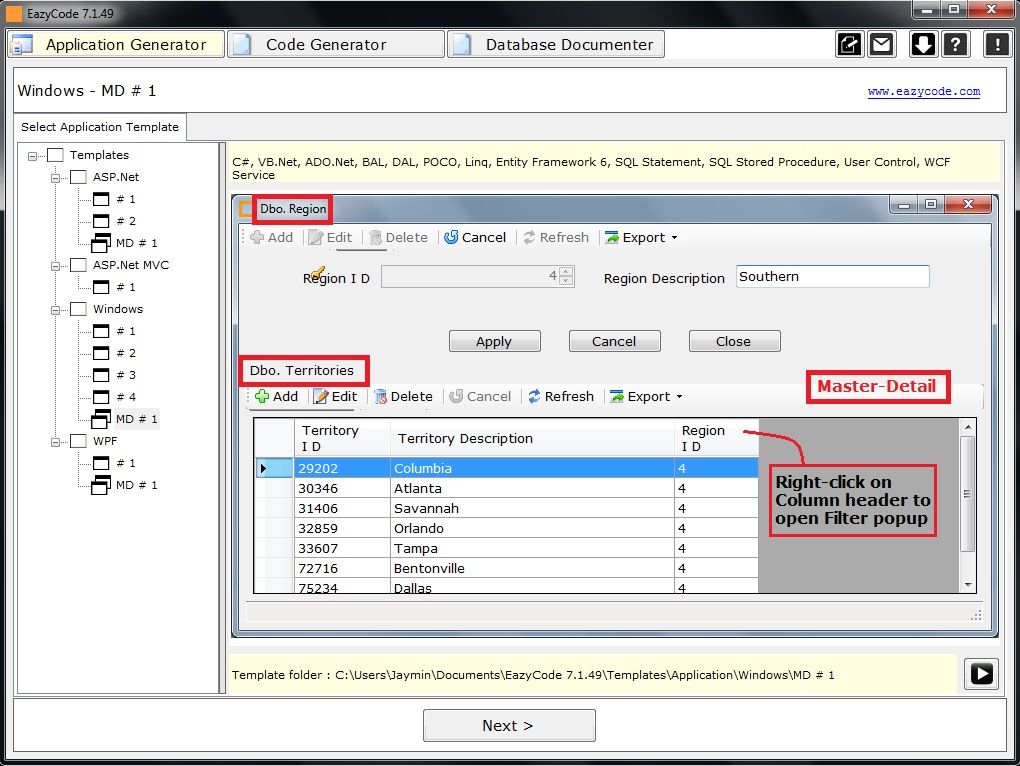
Task: Switch to the Code Generator tab
Action: 335,45
